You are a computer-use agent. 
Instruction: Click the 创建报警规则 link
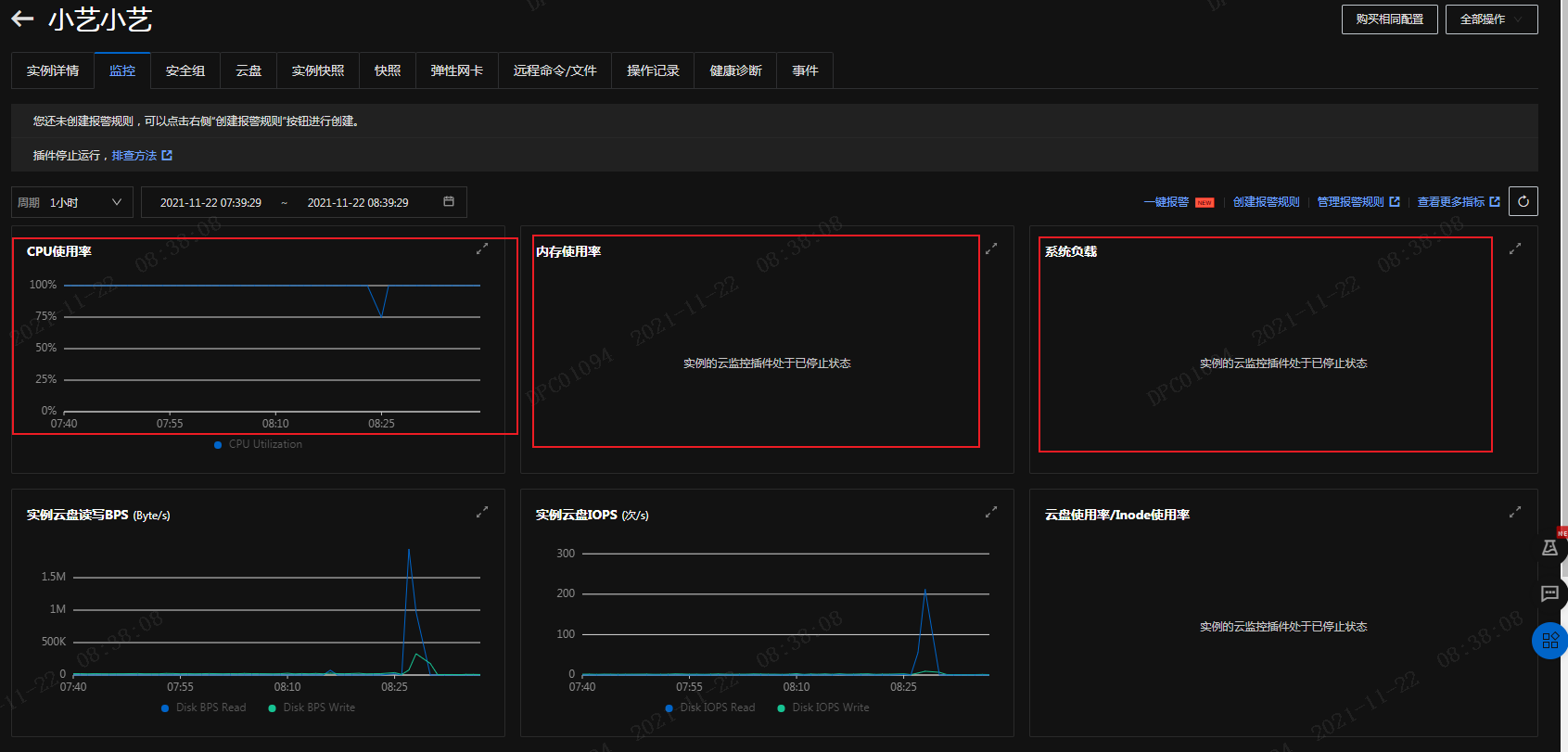pos(1266,202)
